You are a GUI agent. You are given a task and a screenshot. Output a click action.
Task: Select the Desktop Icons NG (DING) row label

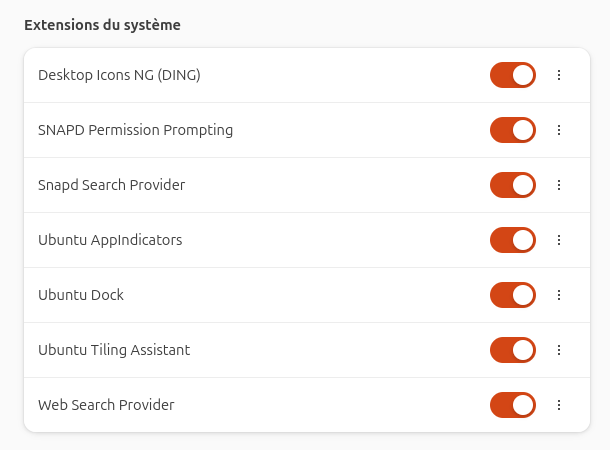119,75
